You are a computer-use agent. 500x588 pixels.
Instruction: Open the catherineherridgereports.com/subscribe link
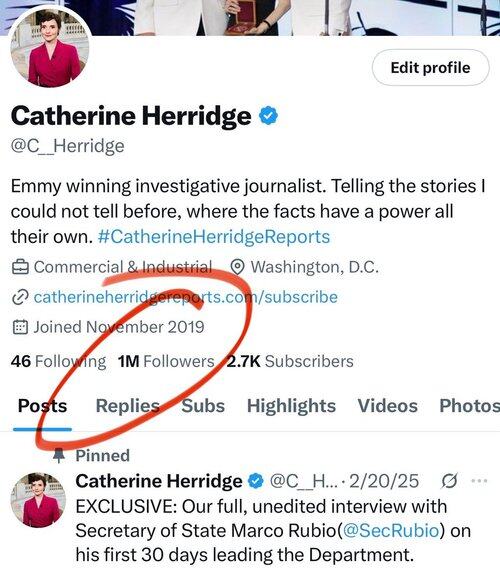coord(186,297)
